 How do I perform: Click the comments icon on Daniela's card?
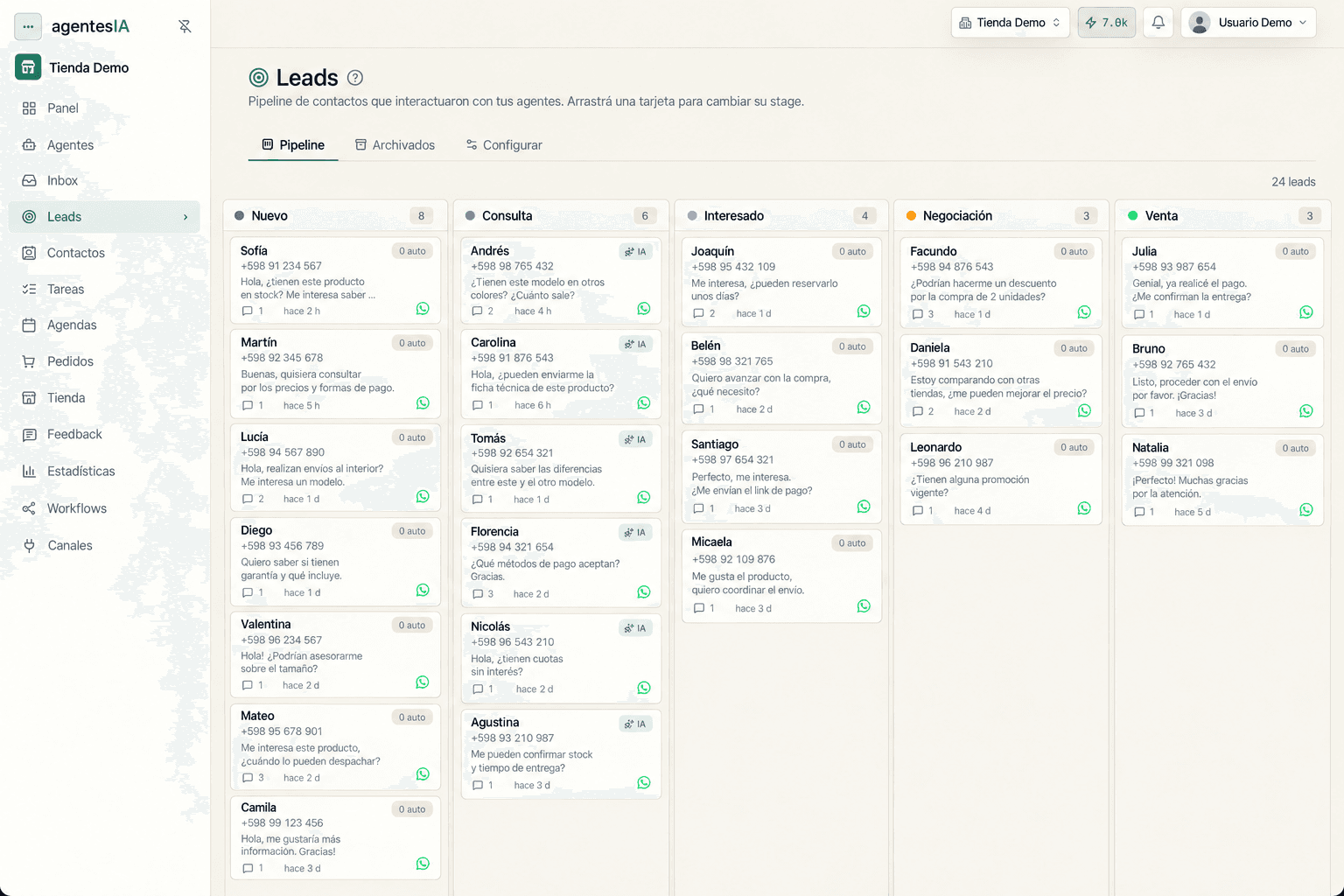point(917,411)
